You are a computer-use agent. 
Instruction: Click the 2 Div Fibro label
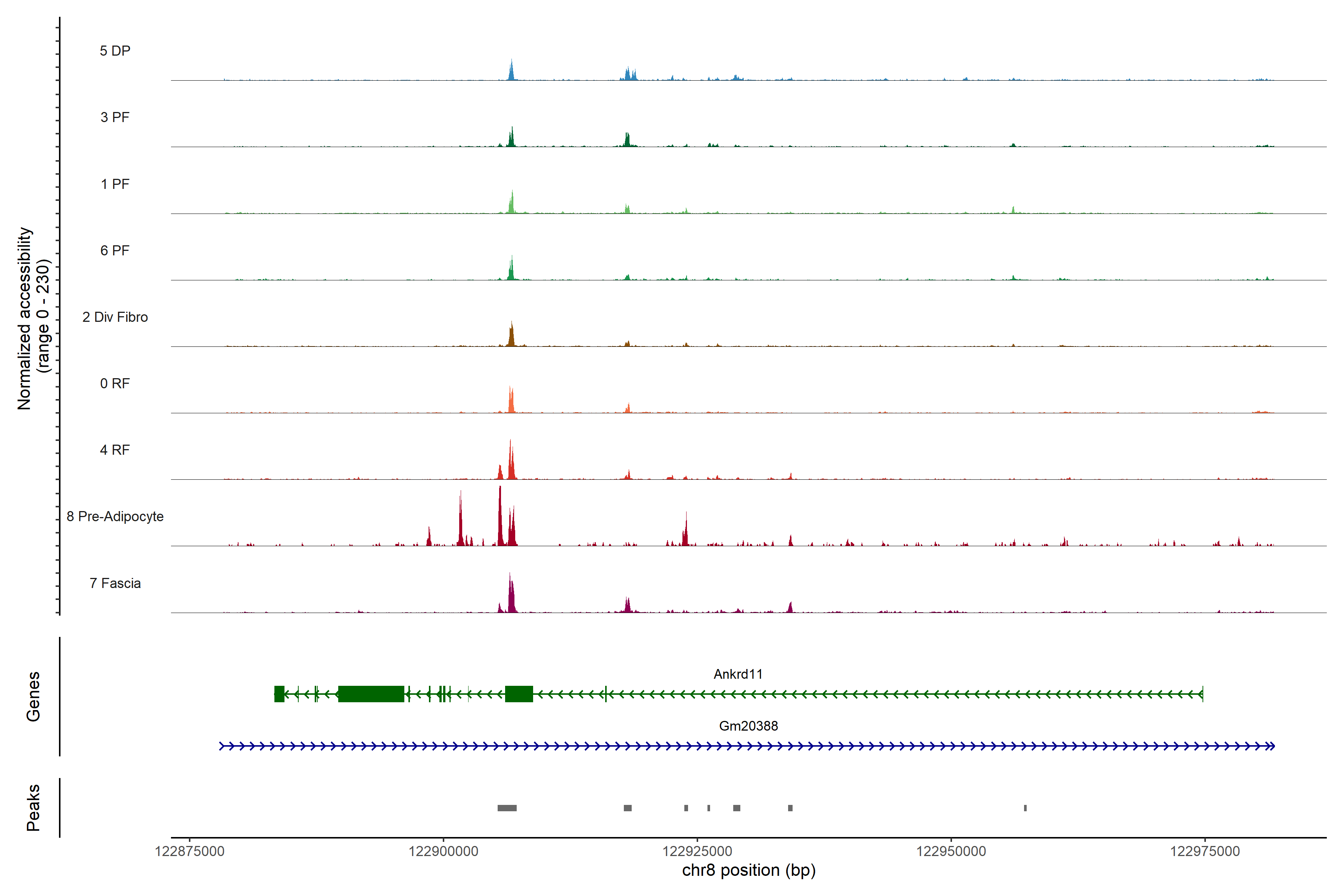tap(115, 317)
